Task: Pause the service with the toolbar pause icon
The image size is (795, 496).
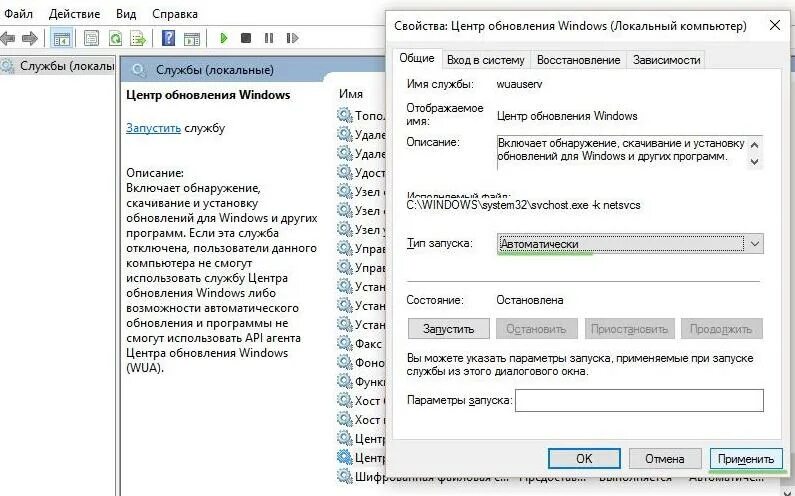Action: (269, 38)
